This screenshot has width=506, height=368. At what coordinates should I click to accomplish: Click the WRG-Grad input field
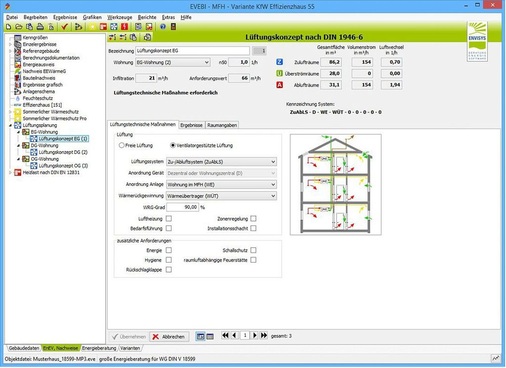tap(182, 207)
